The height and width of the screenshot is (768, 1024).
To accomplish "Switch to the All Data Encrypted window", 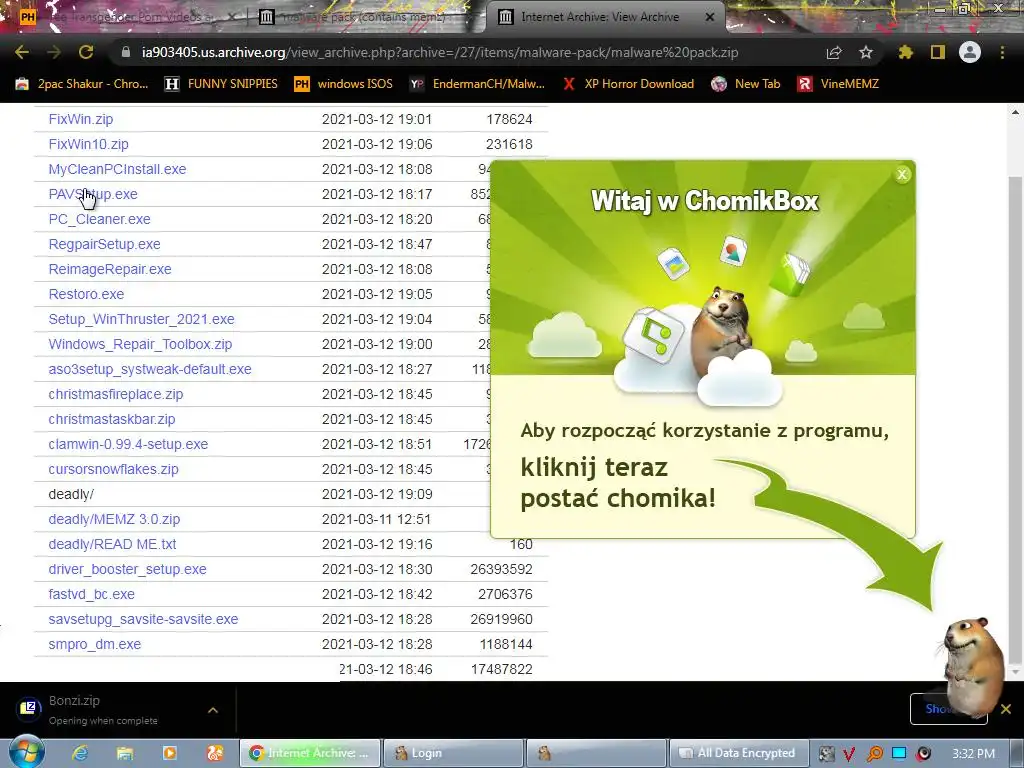I will click(x=739, y=753).
